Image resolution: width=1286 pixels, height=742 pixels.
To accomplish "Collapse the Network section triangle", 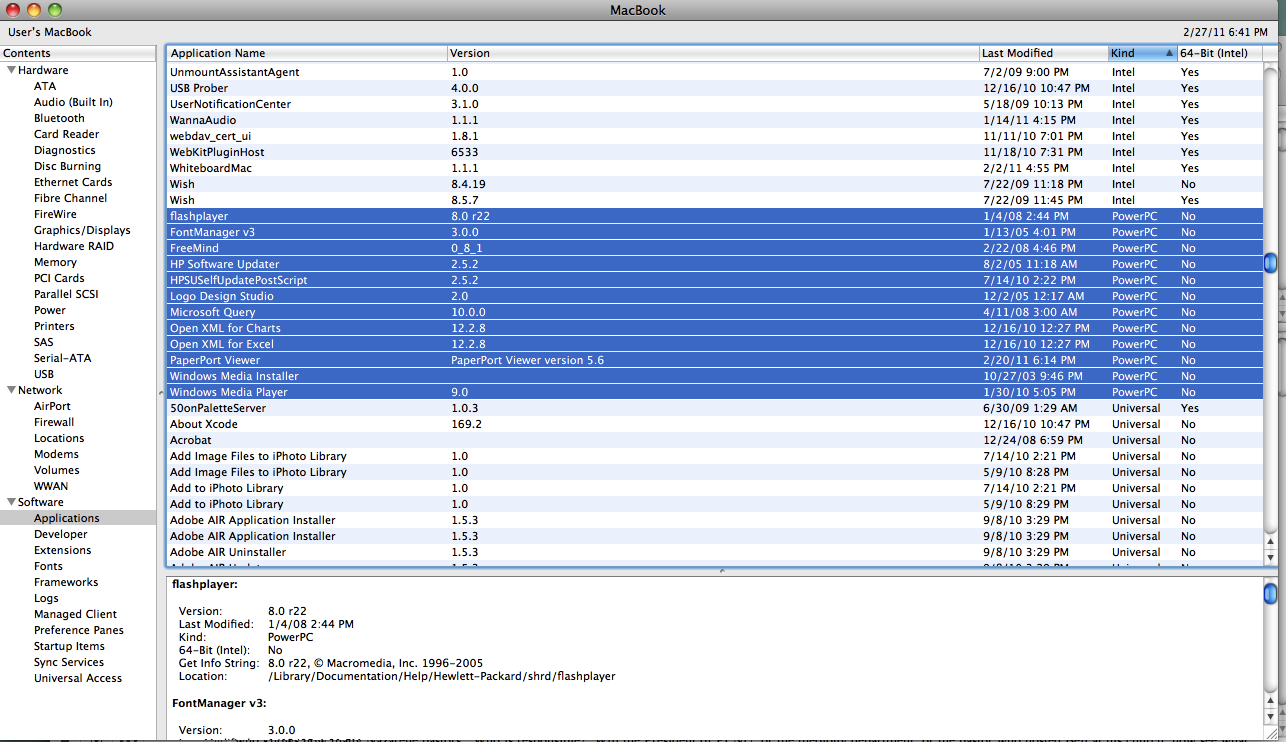I will 11,390.
